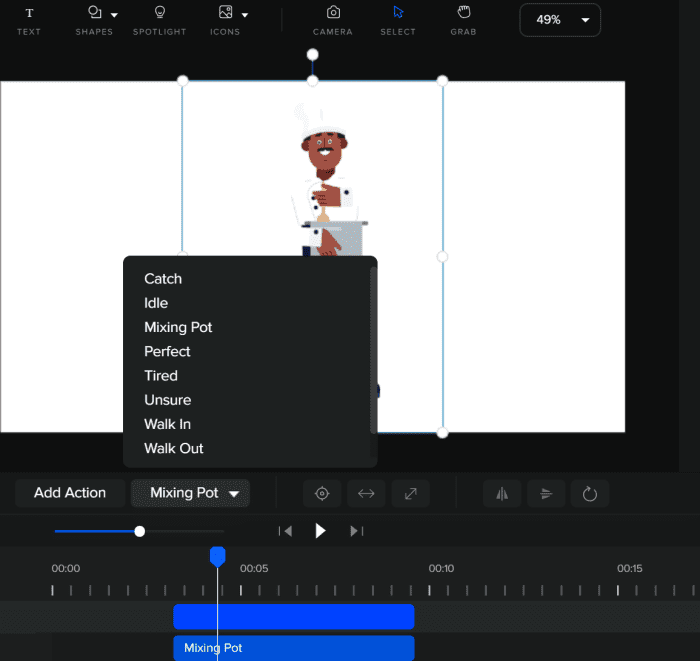Open the Mixing Pot action dropdown
This screenshot has width=700, height=661.
click(191, 493)
